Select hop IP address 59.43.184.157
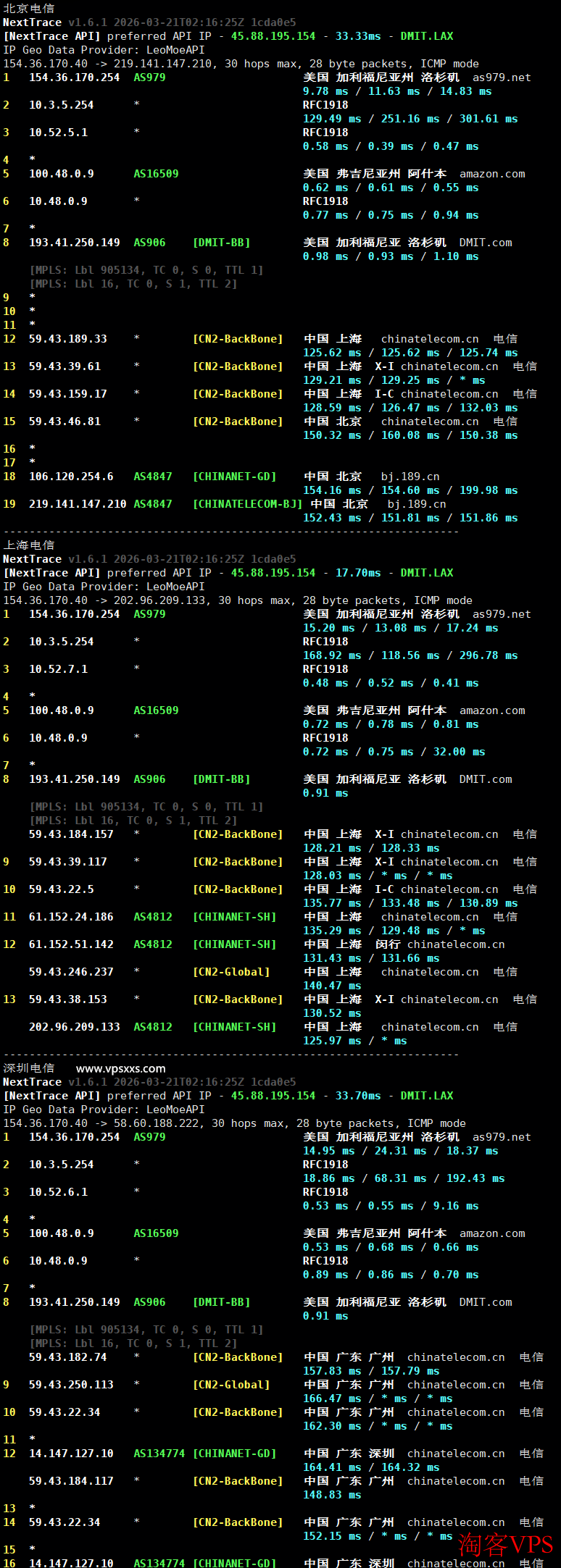The image size is (561, 1568). coord(71,834)
